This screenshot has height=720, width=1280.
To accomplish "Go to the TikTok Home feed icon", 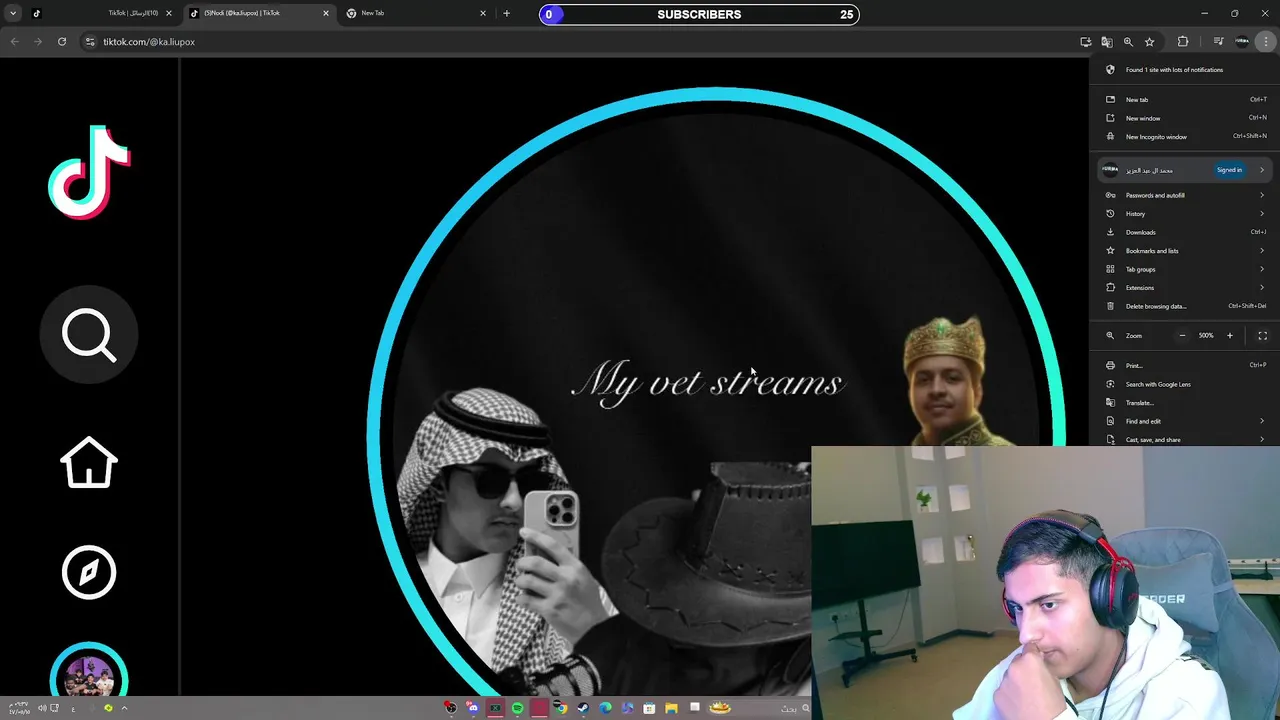I will pyautogui.click(x=89, y=462).
